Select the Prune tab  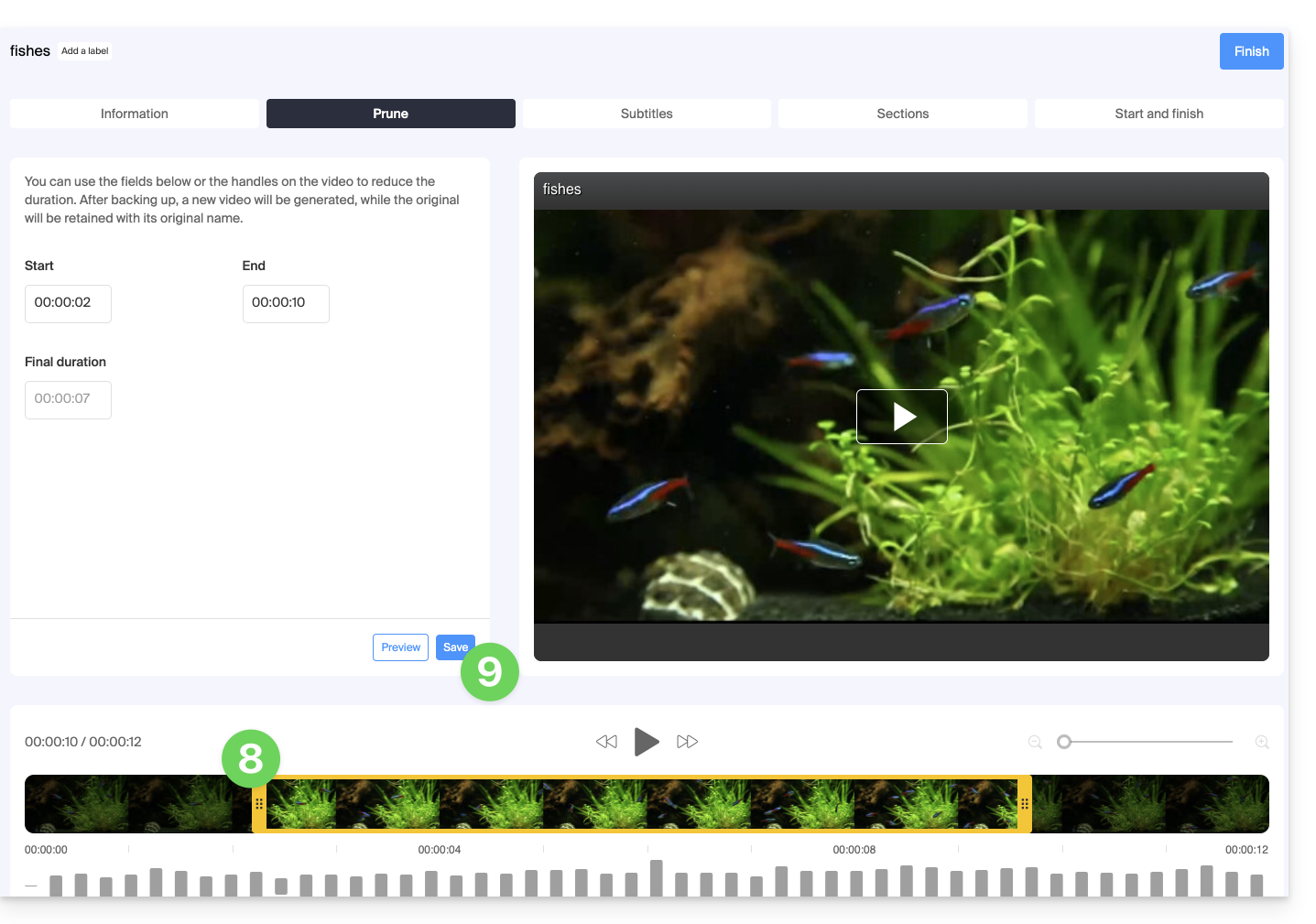(x=390, y=114)
